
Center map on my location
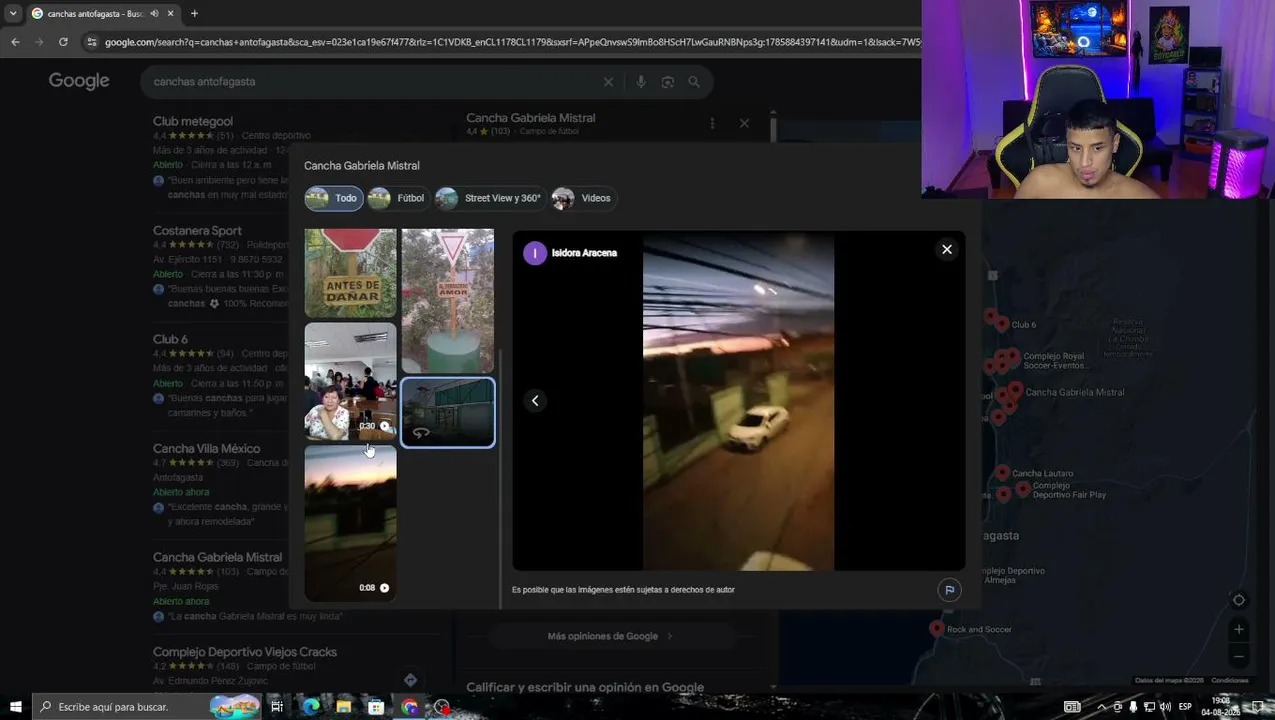(x=1238, y=600)
